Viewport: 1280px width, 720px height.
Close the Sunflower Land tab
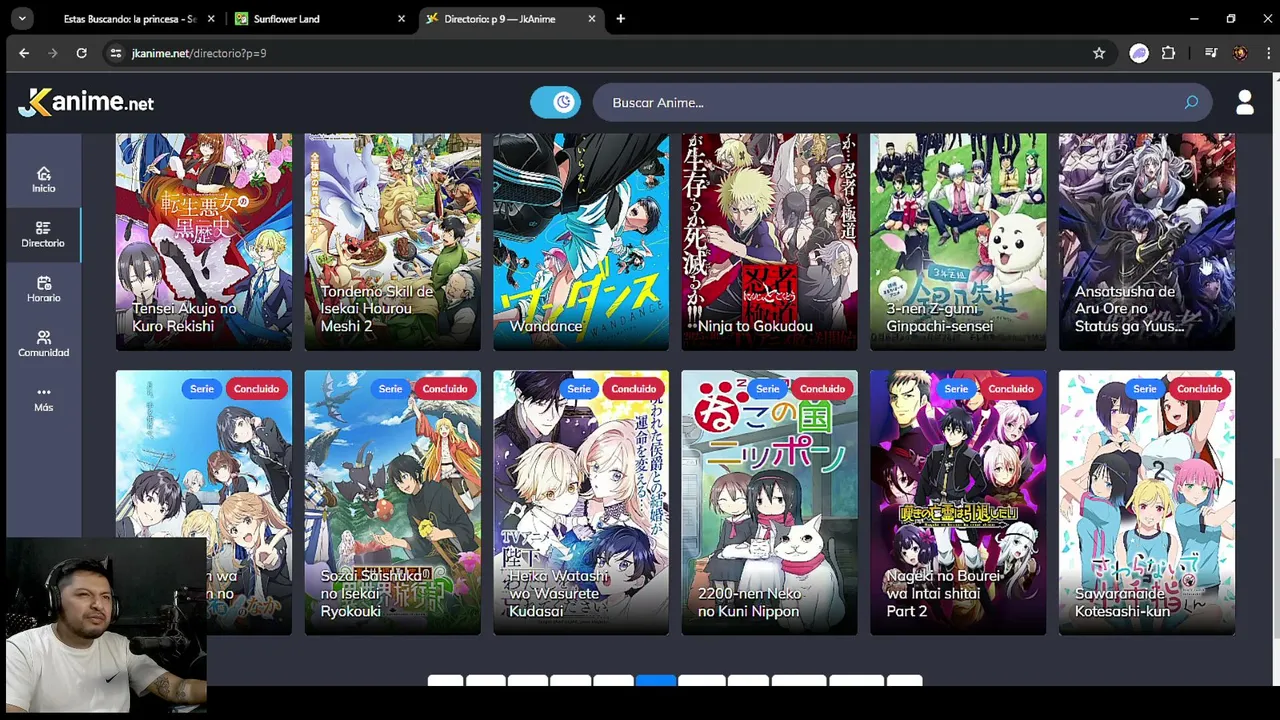tap(401, 19)
